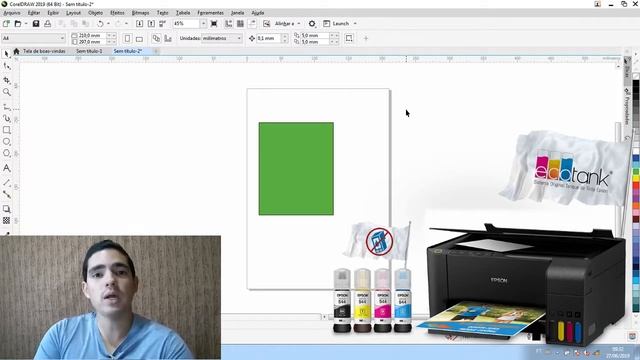Click the Open folder icon in the toolbar
This screenshot has width=640, height=360.
[x=18, y=24]
